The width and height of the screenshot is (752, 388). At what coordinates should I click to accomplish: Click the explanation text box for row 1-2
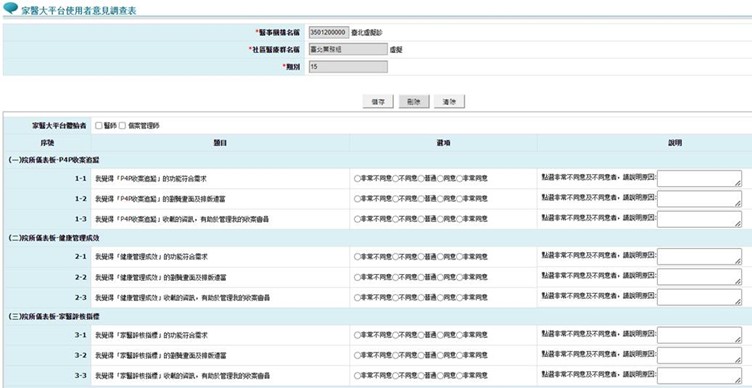click(x=699, y=199)
